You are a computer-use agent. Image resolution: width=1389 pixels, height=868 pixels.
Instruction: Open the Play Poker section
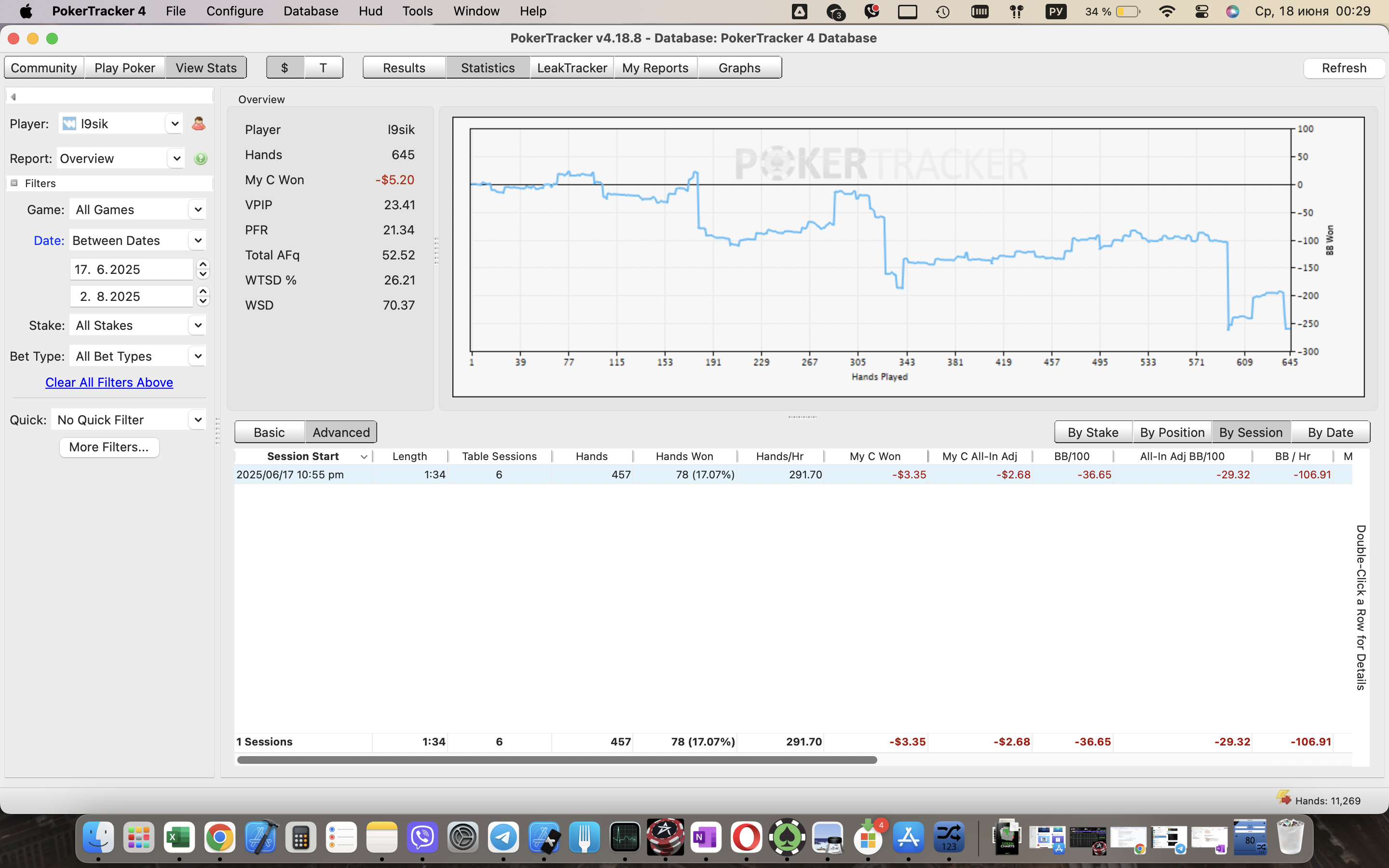[124, 68]
